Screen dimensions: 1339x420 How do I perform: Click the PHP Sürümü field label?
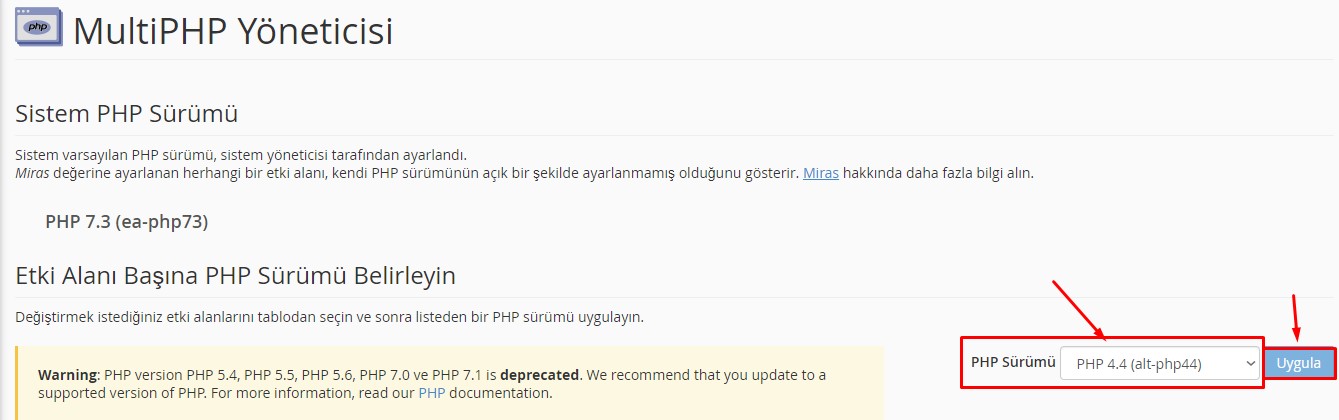[1013, 362]
